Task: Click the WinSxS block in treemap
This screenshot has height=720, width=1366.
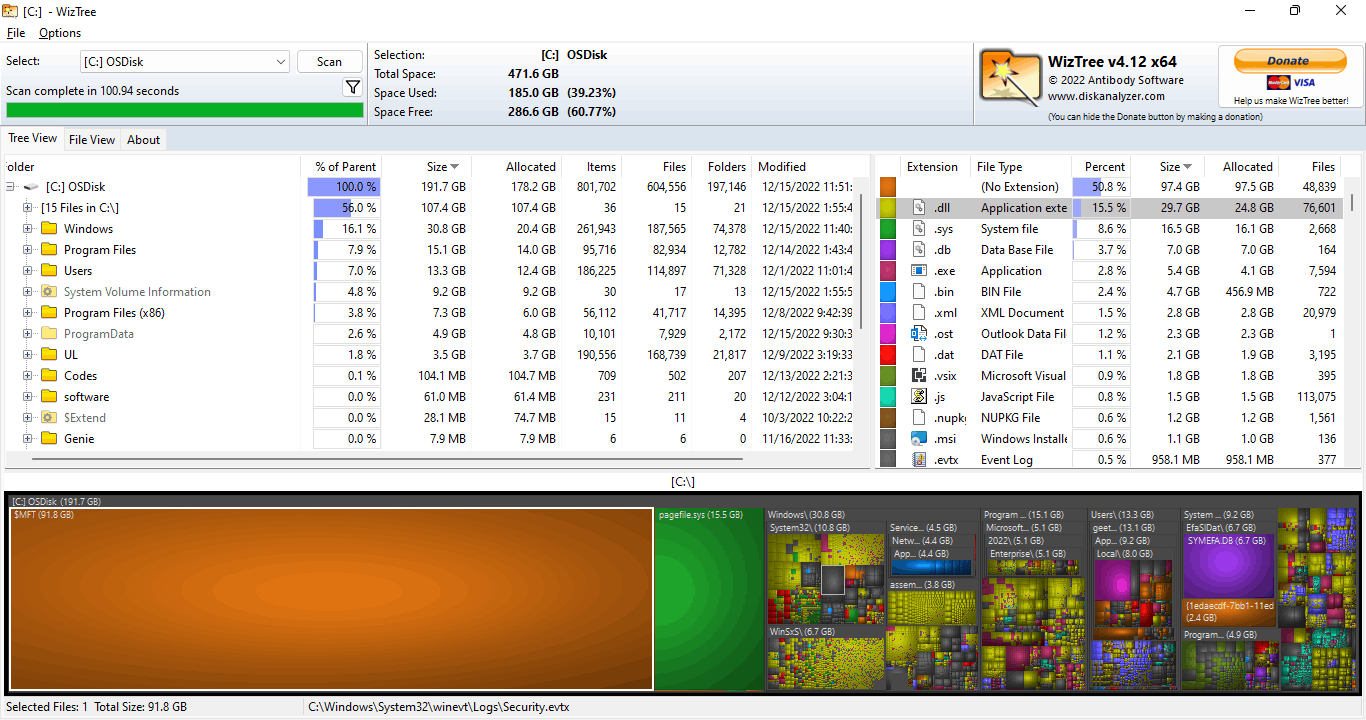Action: [x=825, y=657]
